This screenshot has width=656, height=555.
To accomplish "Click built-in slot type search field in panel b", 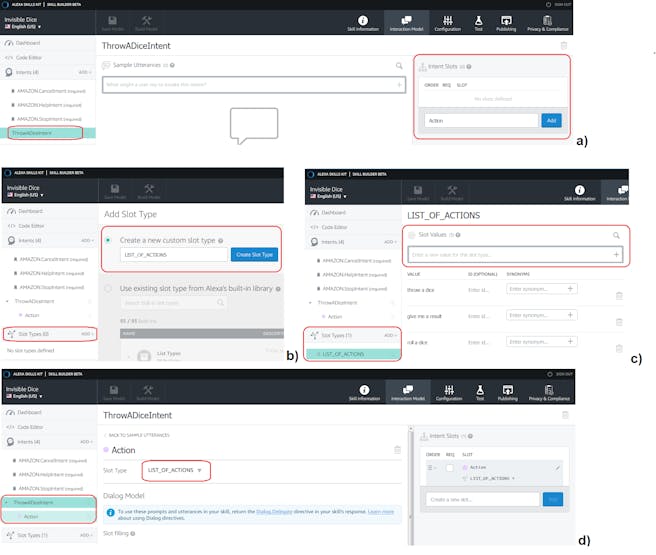I will point(174,303).
